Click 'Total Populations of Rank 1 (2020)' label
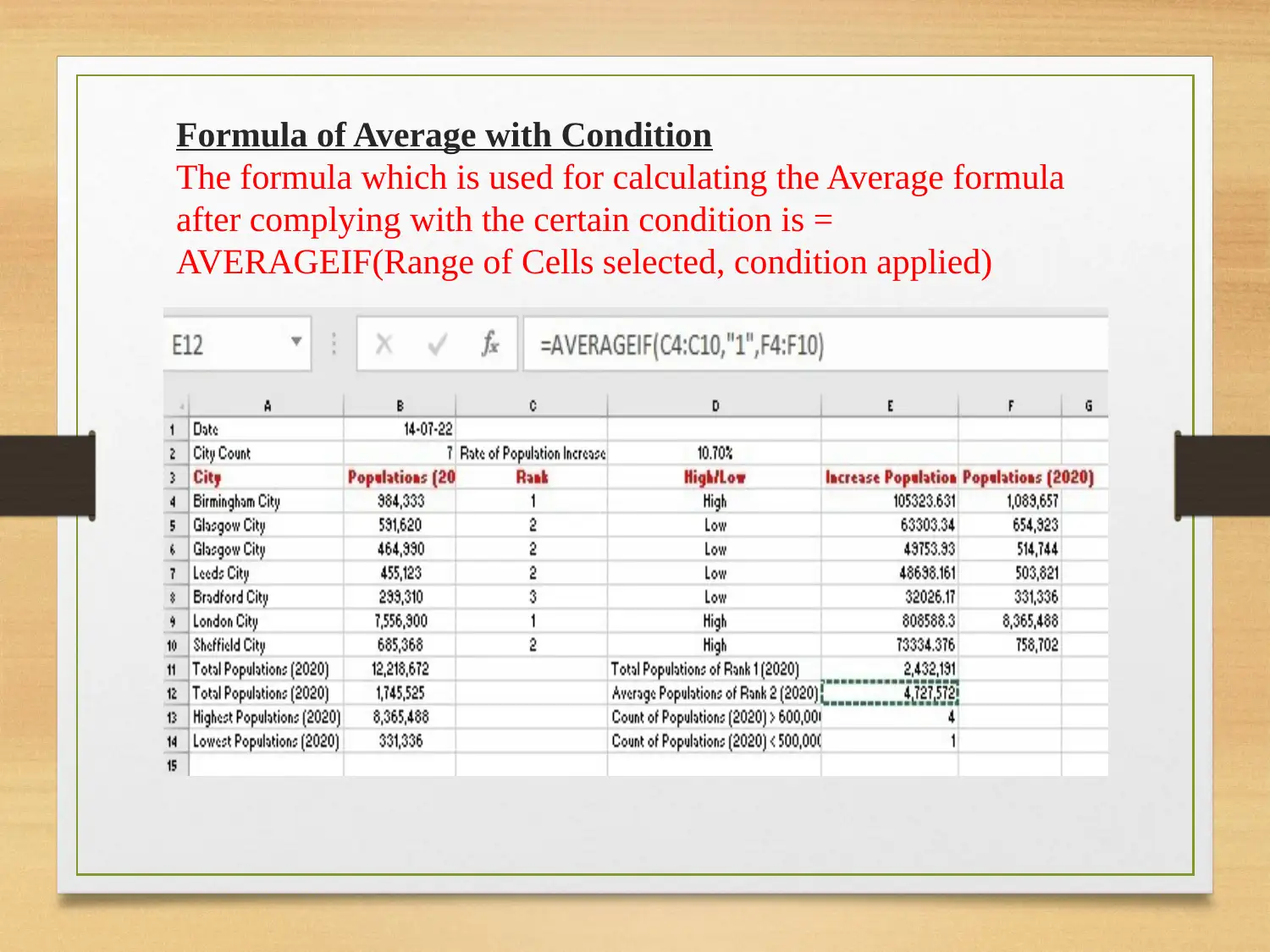The height and width of the screenshot is (952, 1270). click(x=715, y=669)
